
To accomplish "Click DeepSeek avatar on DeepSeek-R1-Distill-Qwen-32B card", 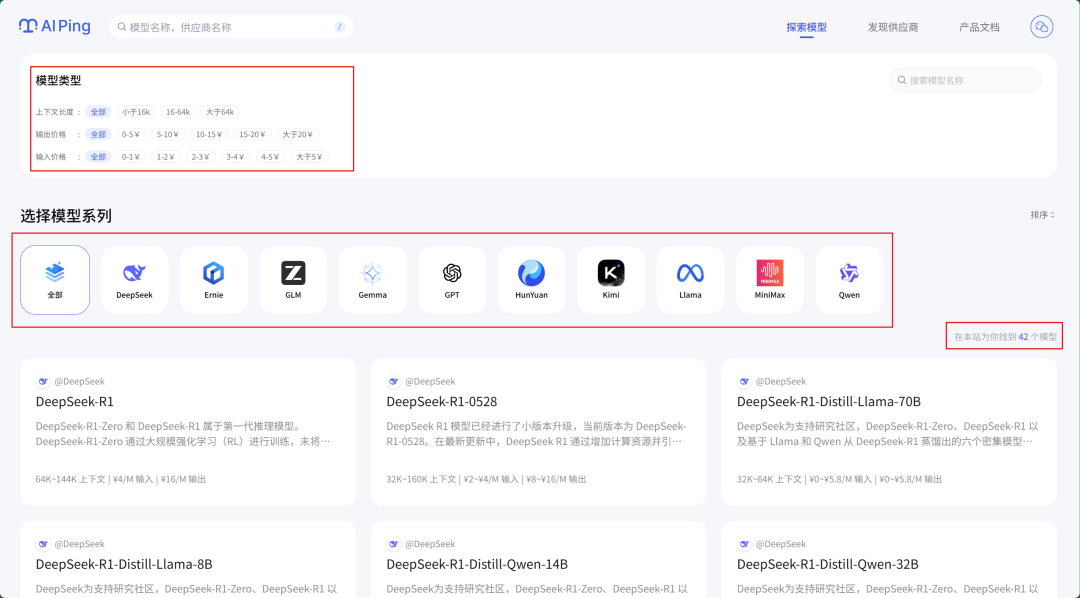I will click(744, 544).
